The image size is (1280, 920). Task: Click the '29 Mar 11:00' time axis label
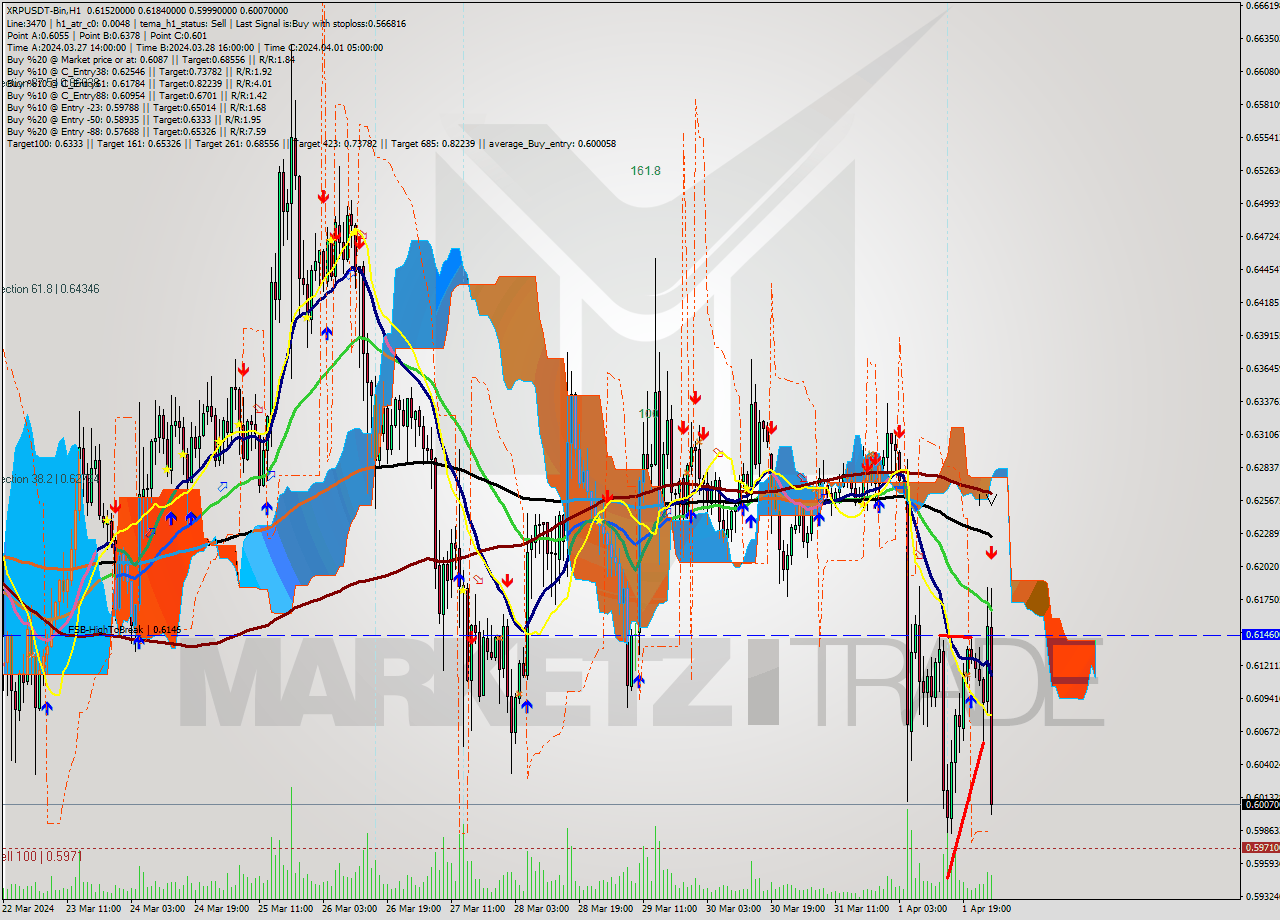pos(670,909)
